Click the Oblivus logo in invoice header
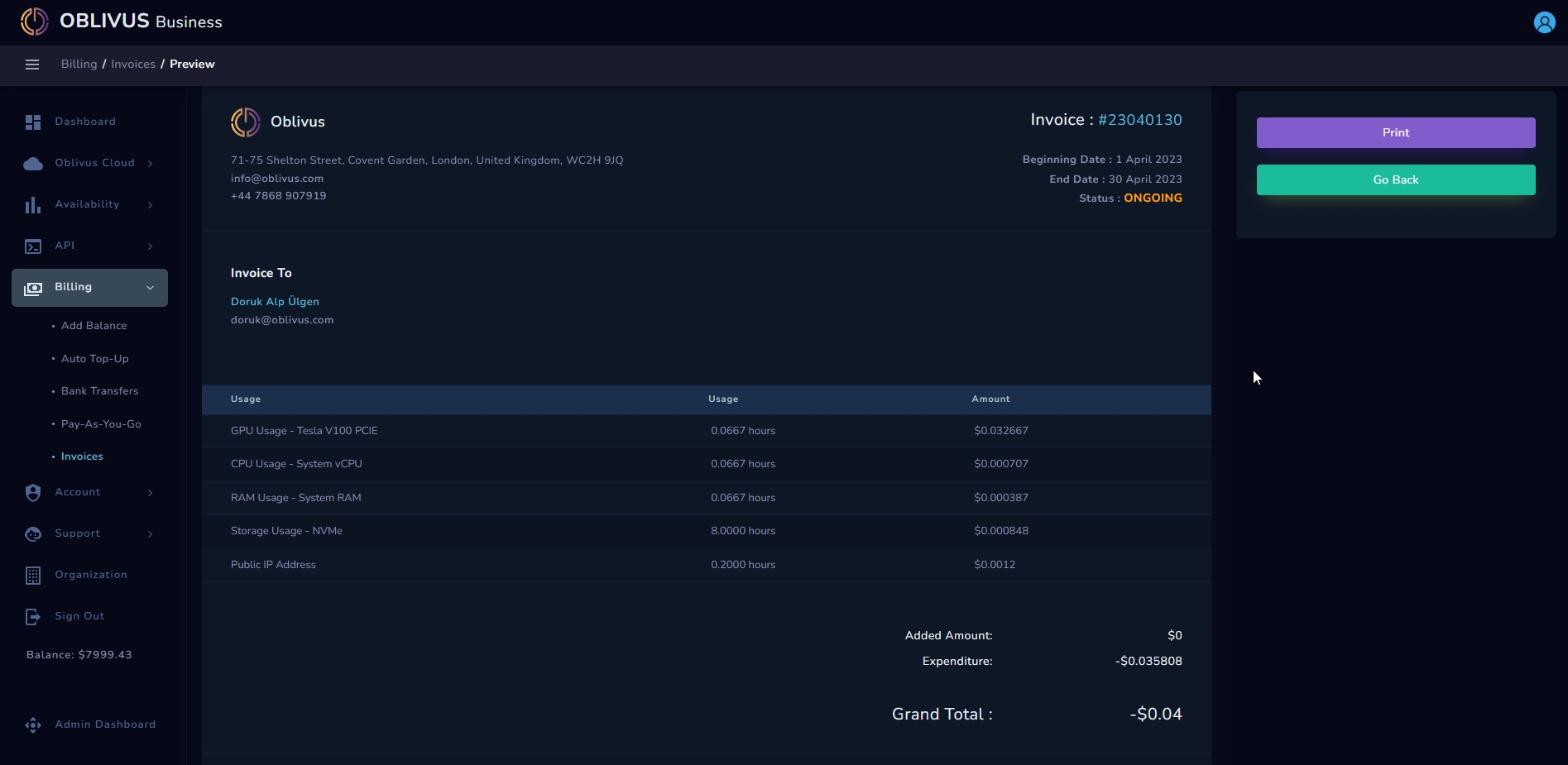This screenshot has width=1568, height=765. (245, 122)
